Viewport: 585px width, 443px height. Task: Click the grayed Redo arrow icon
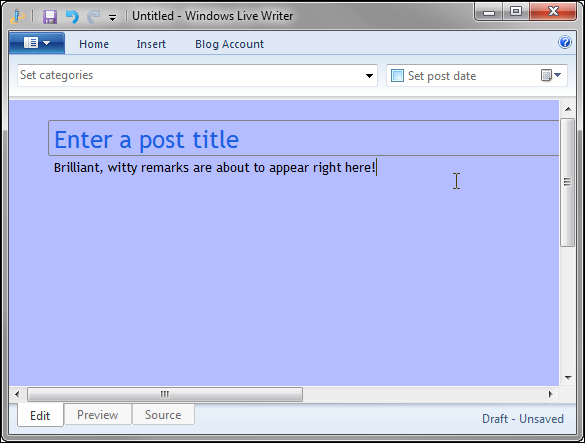[x=93, y=17]
